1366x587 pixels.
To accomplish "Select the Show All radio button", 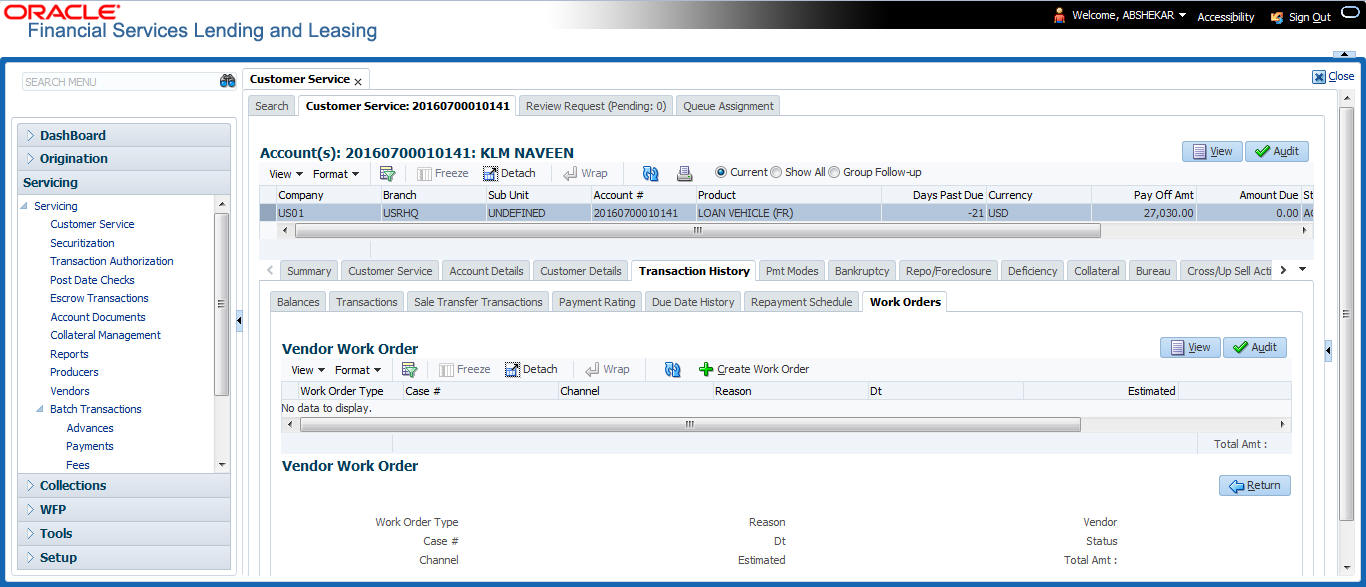I will pyautogui.click(x=776, y=172).
